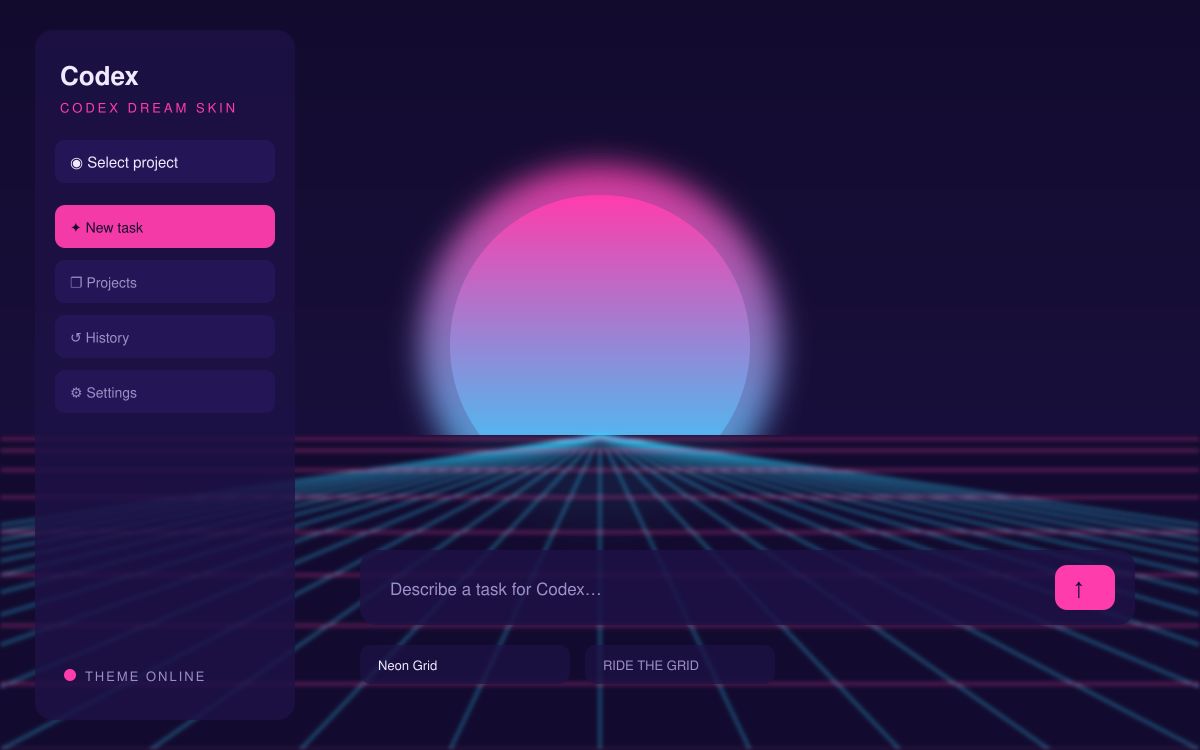Start a New task
Screen dimensions: 1200x750
tap(165, 227)
